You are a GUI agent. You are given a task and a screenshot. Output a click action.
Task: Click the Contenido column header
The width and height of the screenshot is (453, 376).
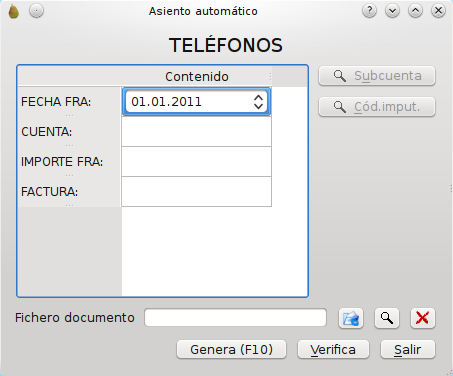pyautogui.click(x=197, y=76)
